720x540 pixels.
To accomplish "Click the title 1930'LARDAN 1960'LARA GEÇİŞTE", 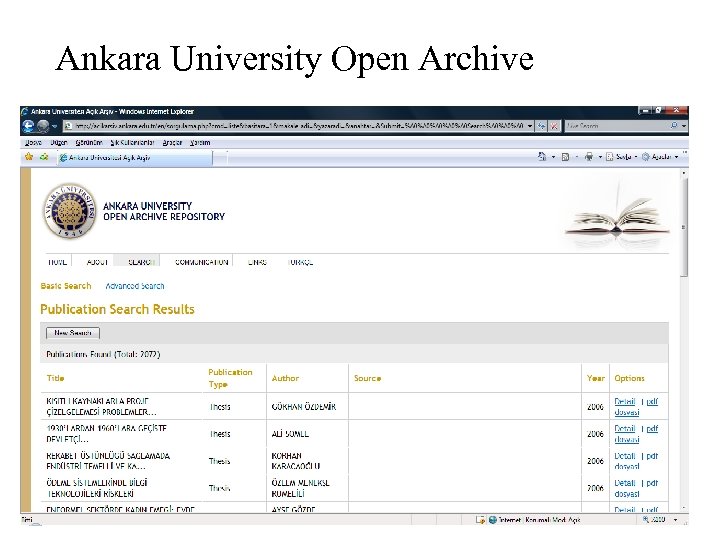I will coord(107,433).
